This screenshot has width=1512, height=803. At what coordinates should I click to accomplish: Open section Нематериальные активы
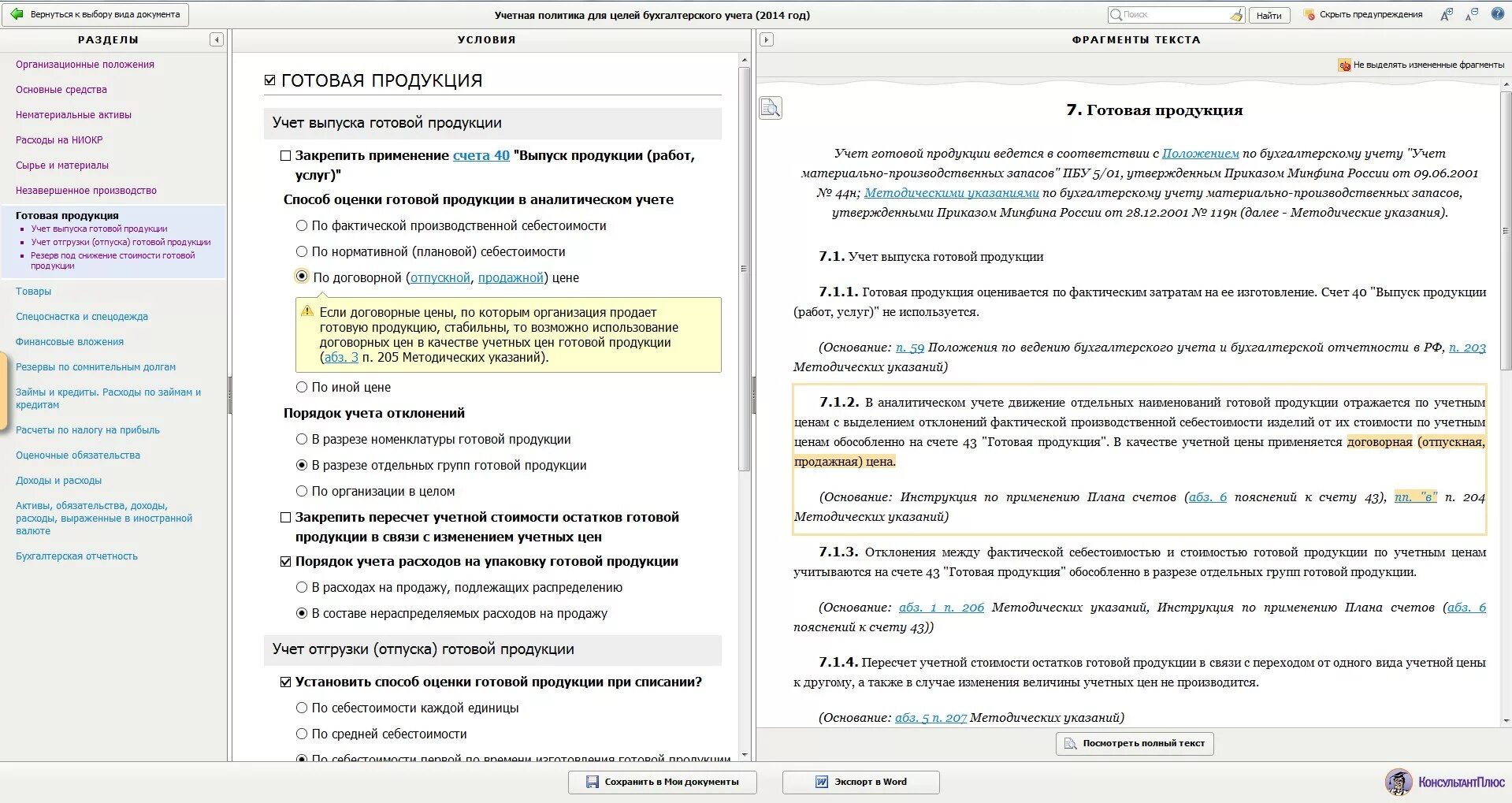73,115
